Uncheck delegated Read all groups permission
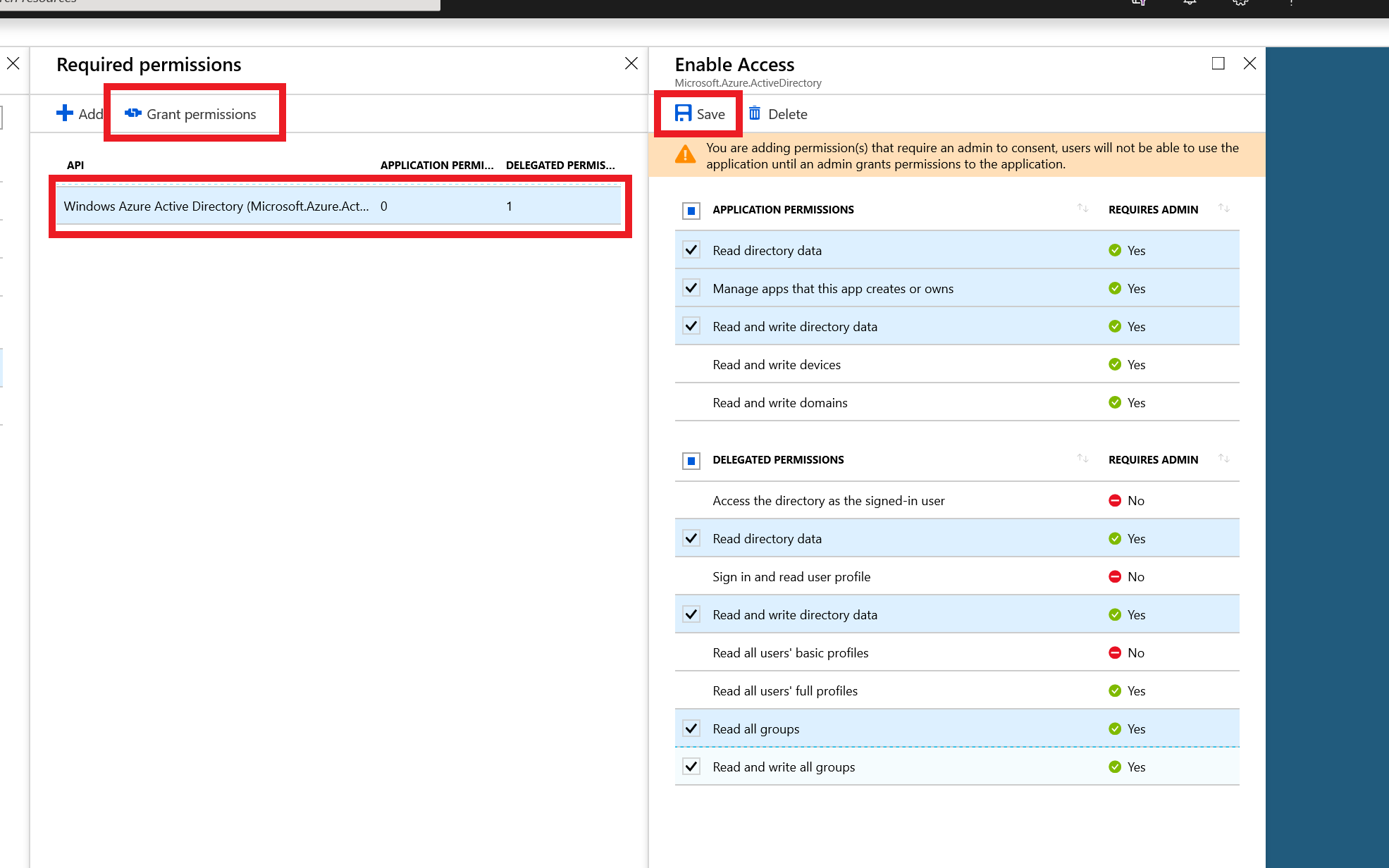Screen dimensions: 1389x868 pyautogui.click(x=691, y=728)
